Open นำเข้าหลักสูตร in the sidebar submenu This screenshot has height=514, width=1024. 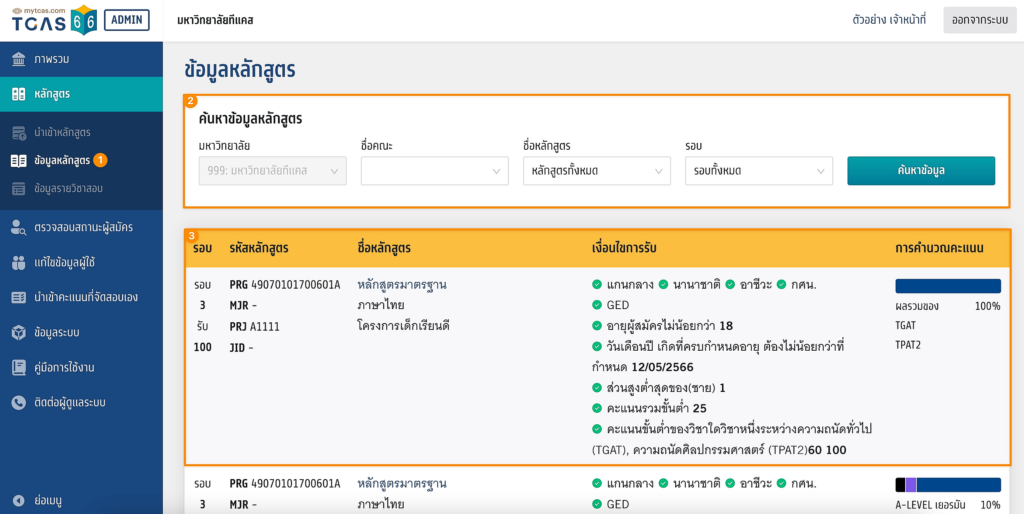tap(62, 132)
